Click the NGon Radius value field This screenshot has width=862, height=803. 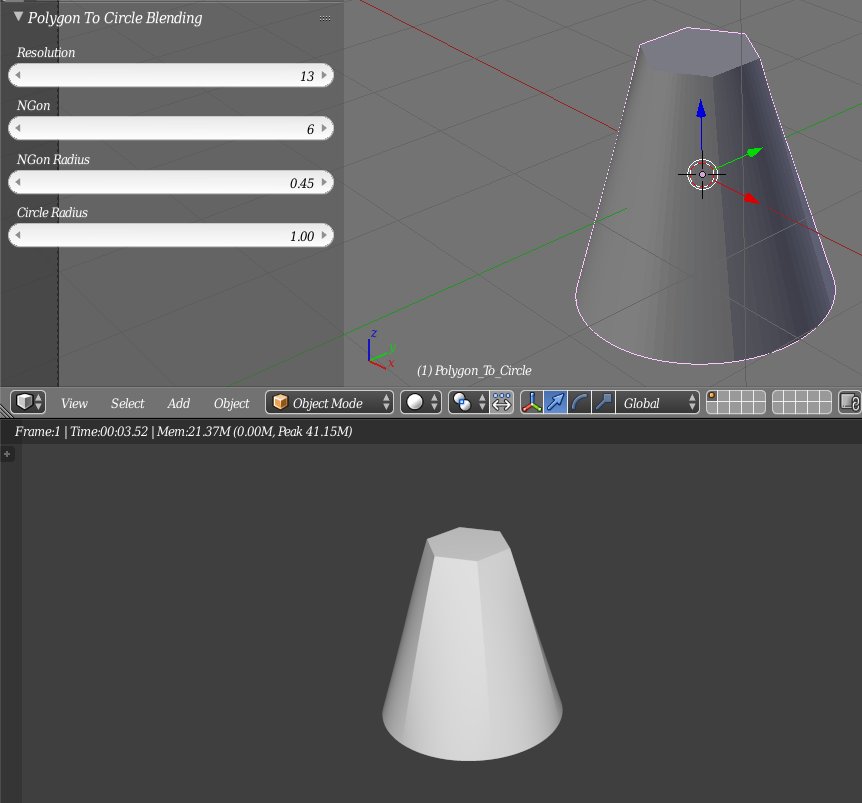click(170, 183)
